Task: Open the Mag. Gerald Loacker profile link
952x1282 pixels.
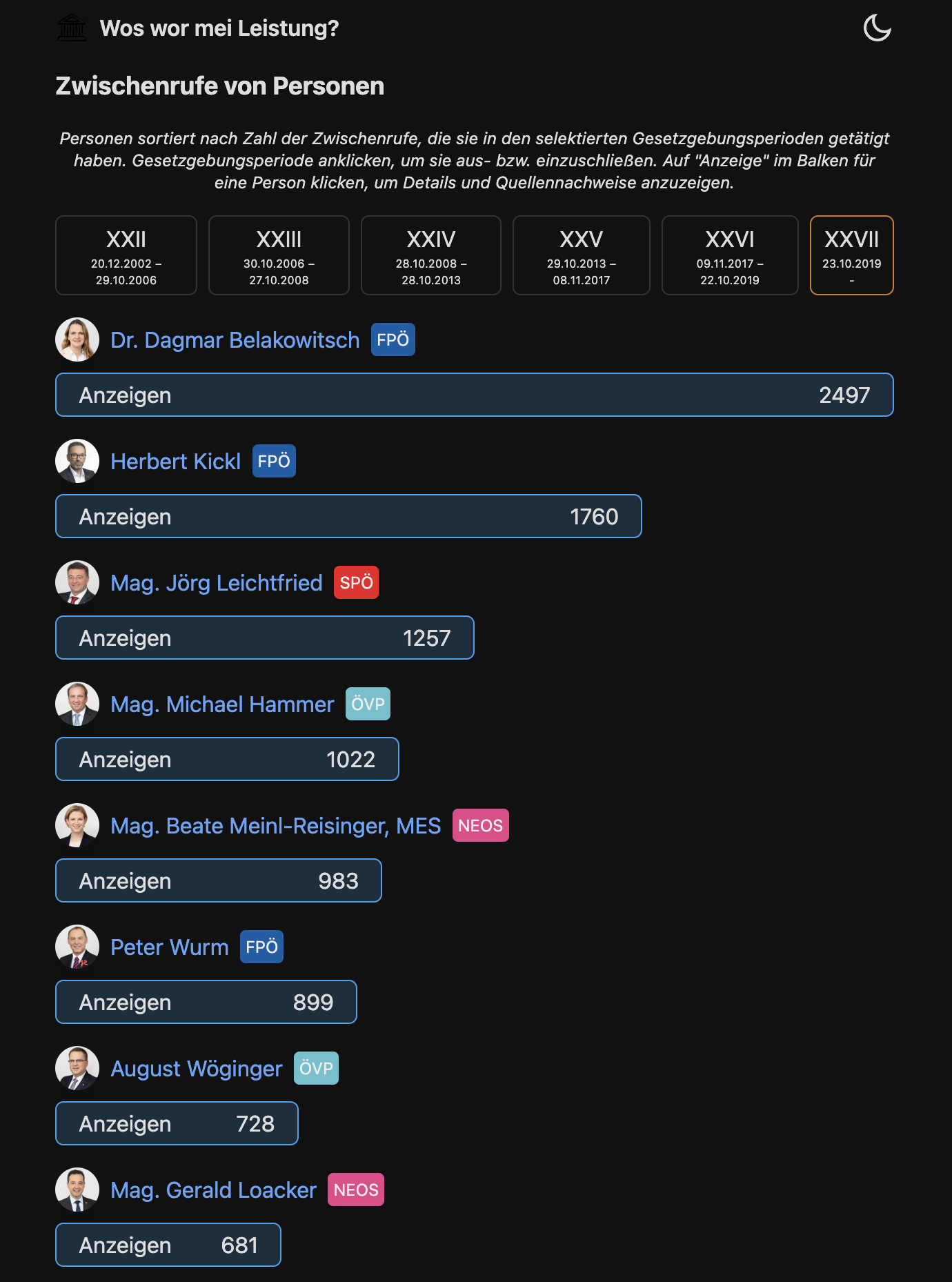Action: point(213,1190)
